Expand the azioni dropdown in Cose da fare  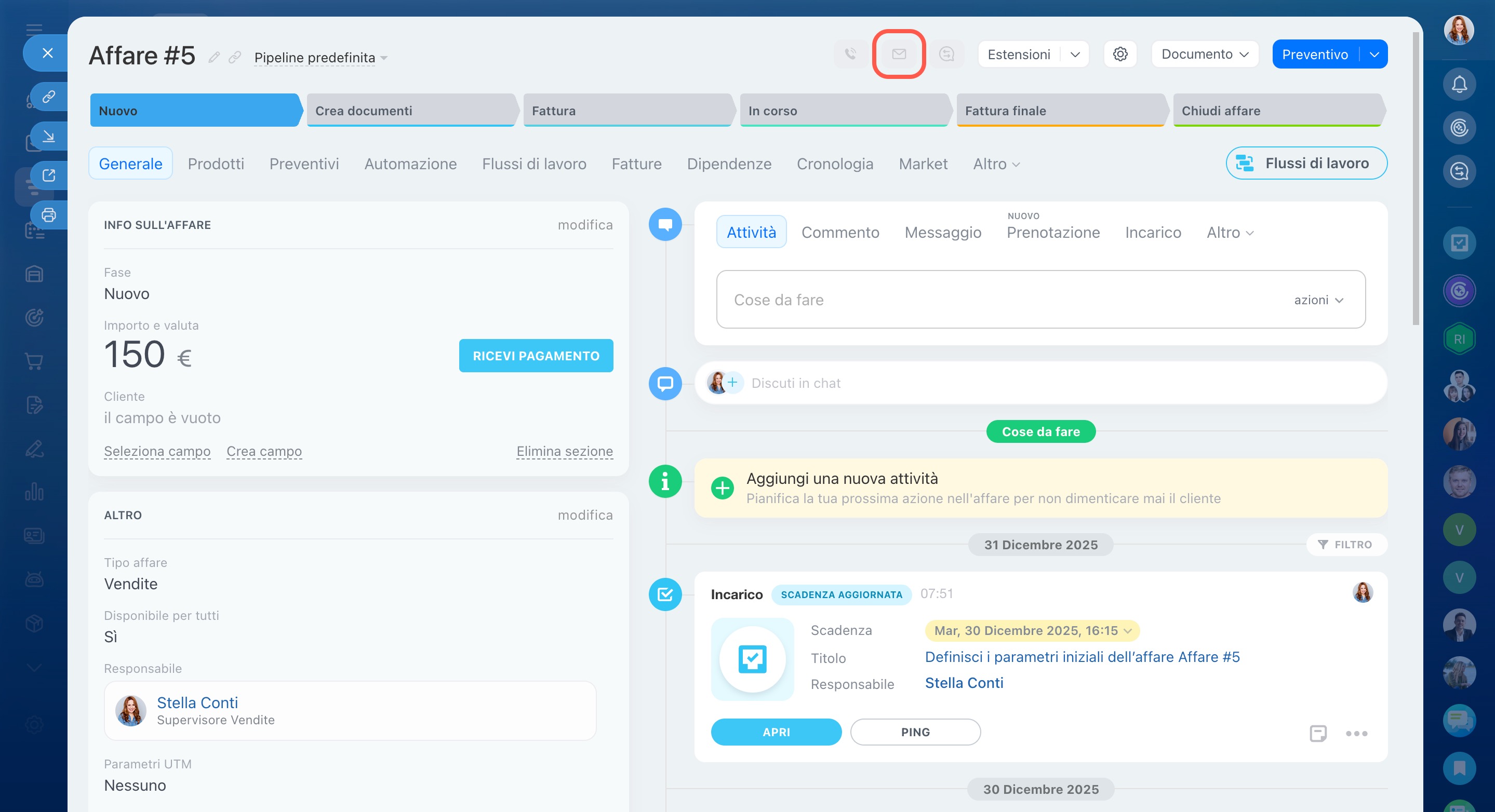(x=1318, y=300)
